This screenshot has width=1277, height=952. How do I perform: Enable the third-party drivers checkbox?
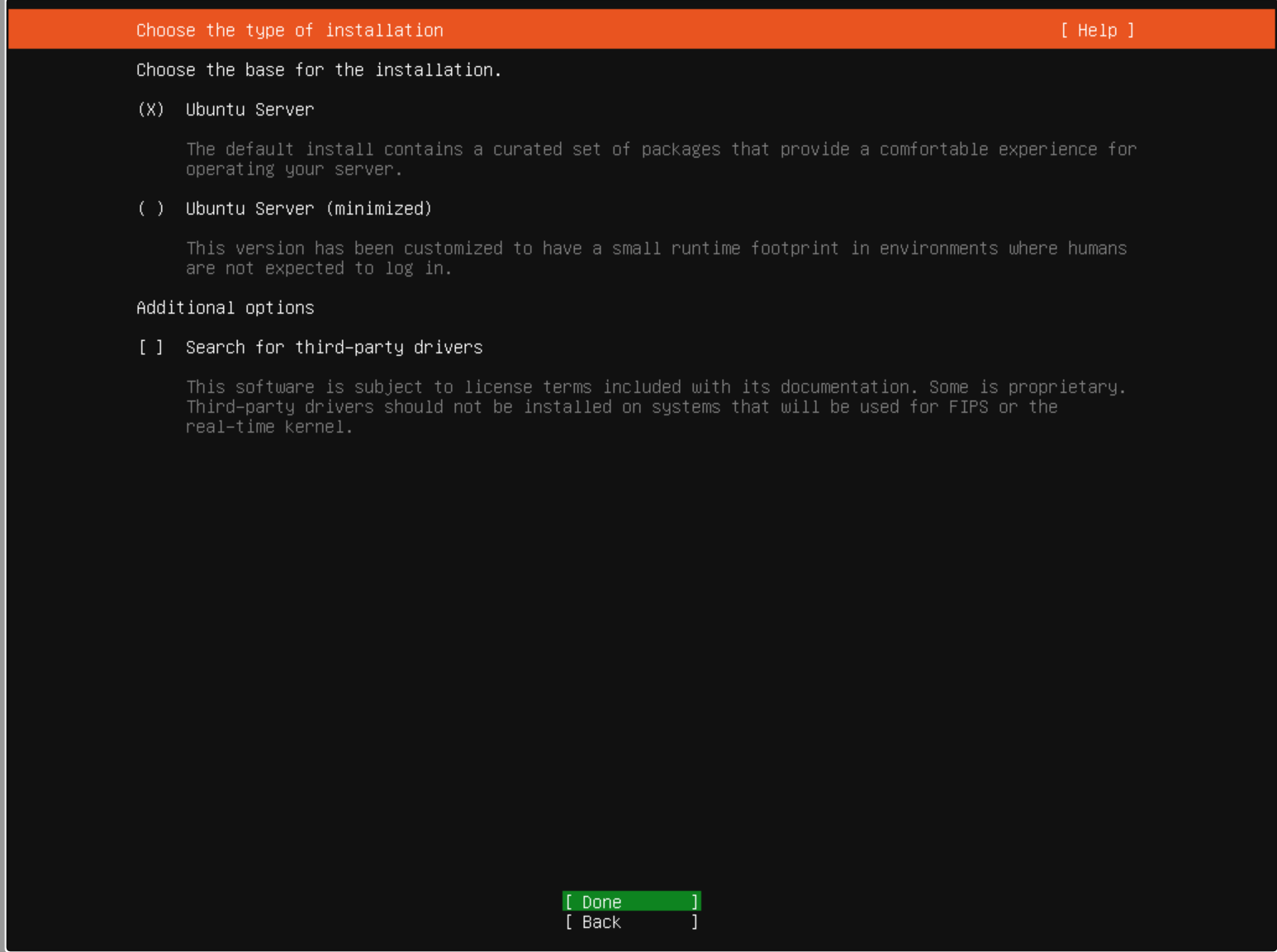pyautogui.click(x=150, y=348)
